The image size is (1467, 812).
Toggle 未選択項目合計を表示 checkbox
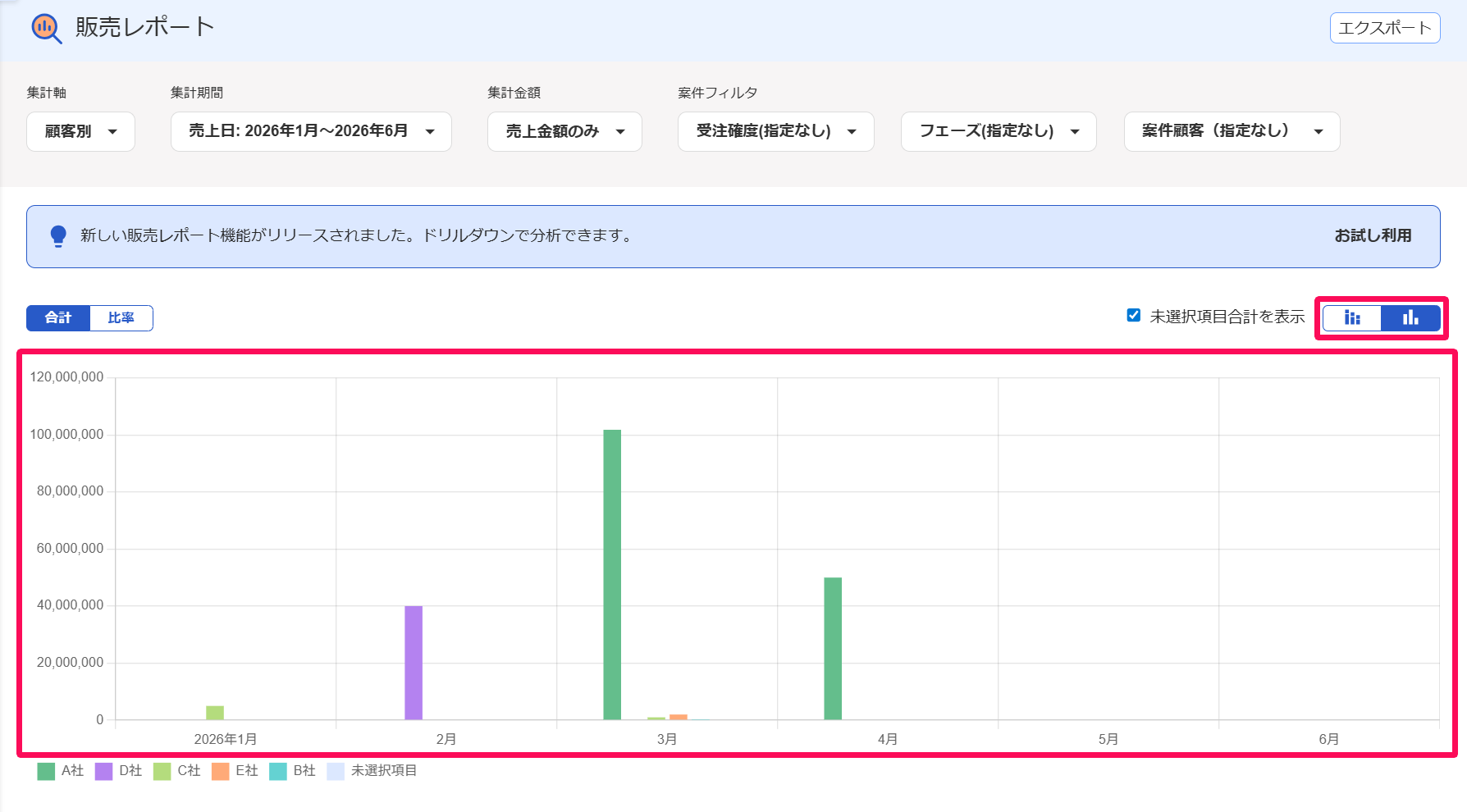(1134, 316)
